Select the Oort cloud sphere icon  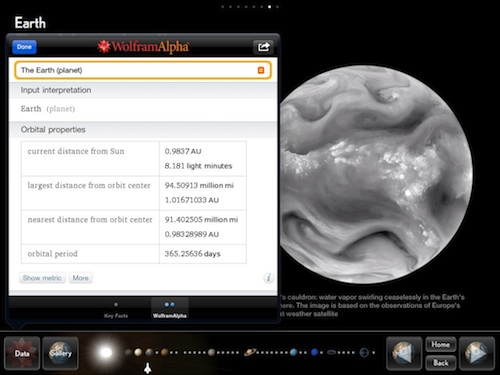pos(364,352)
